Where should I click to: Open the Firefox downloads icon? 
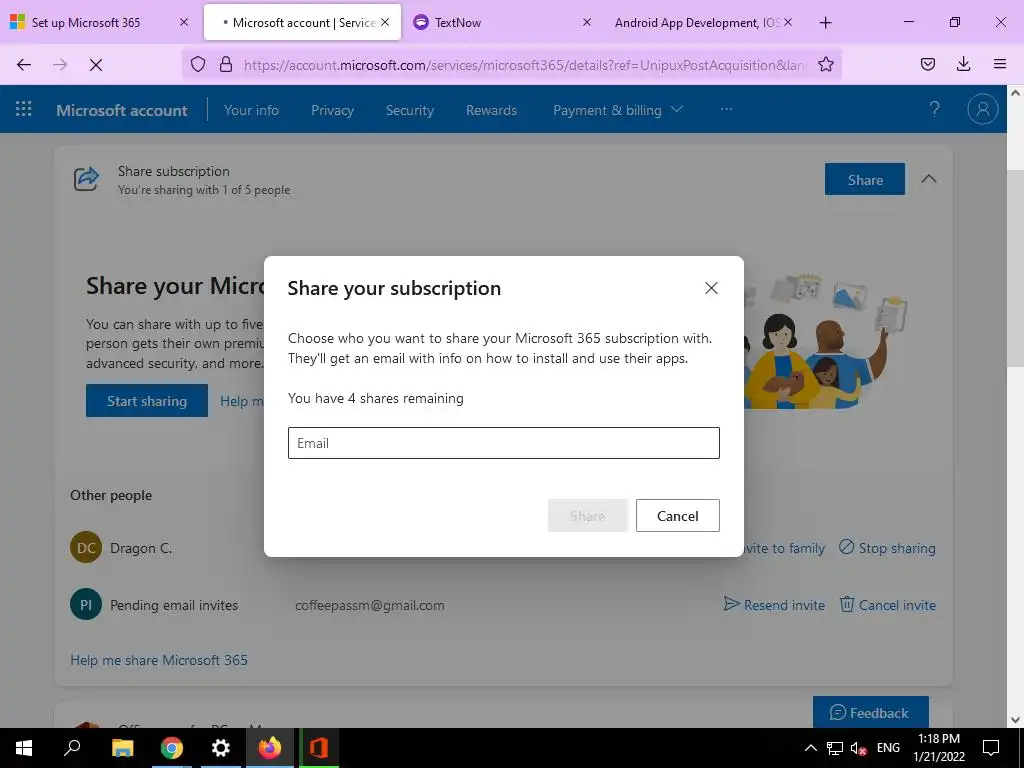[x=963, y=64]
